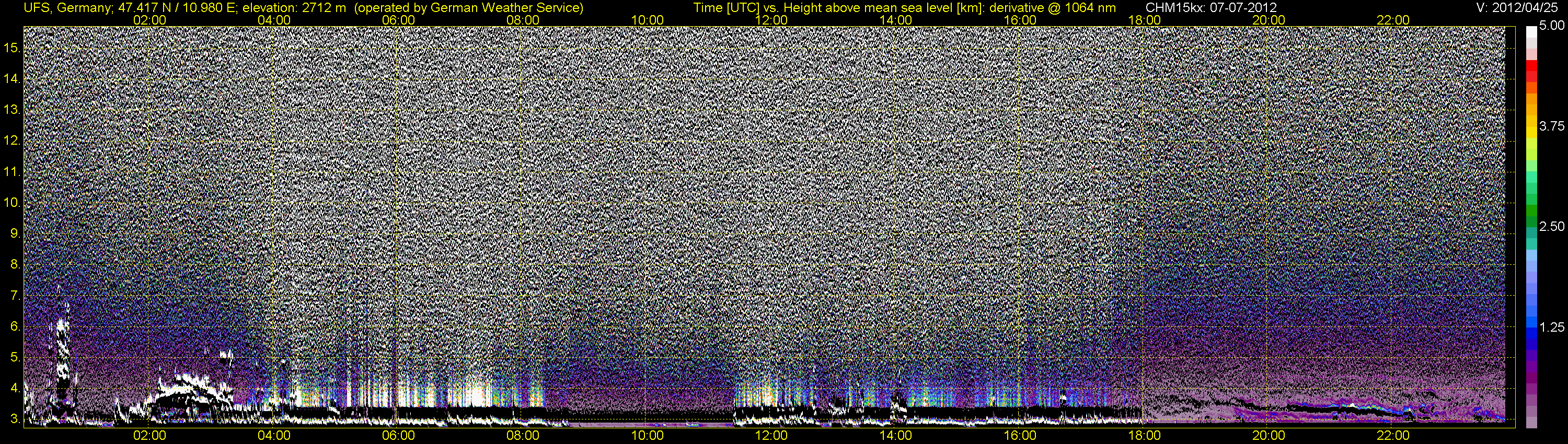1568x444 pixels.
Task: Click the '12.' height axis label
Action: click(x=12, y=141)
